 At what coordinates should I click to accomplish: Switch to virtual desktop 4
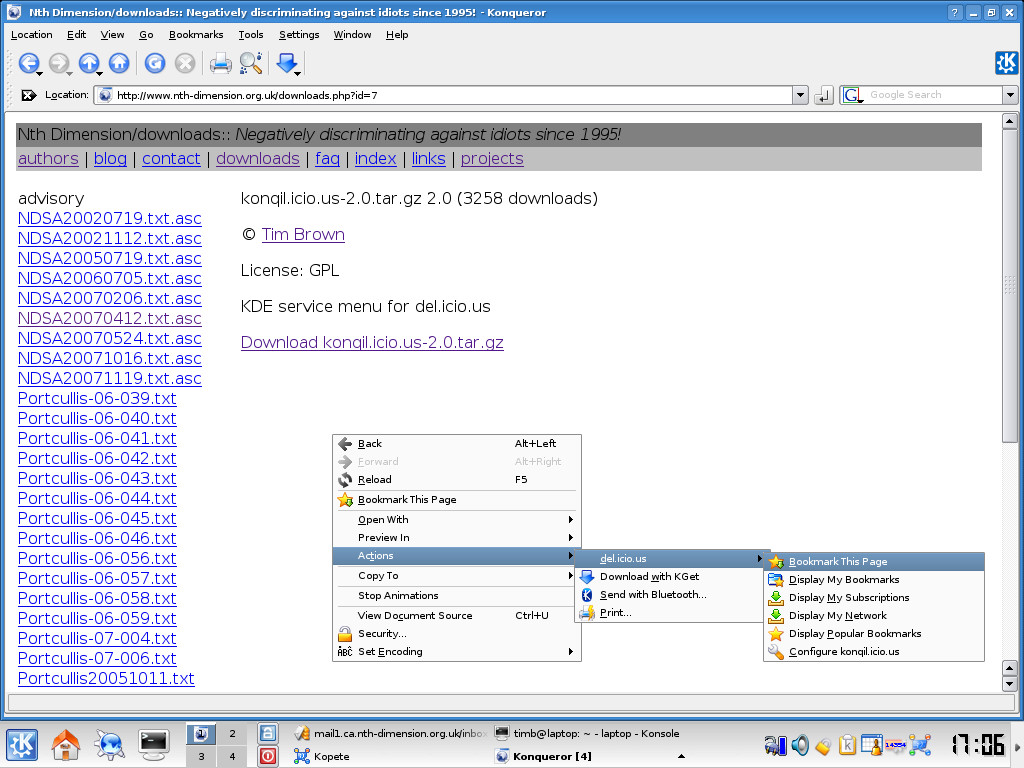pos(232,756)
